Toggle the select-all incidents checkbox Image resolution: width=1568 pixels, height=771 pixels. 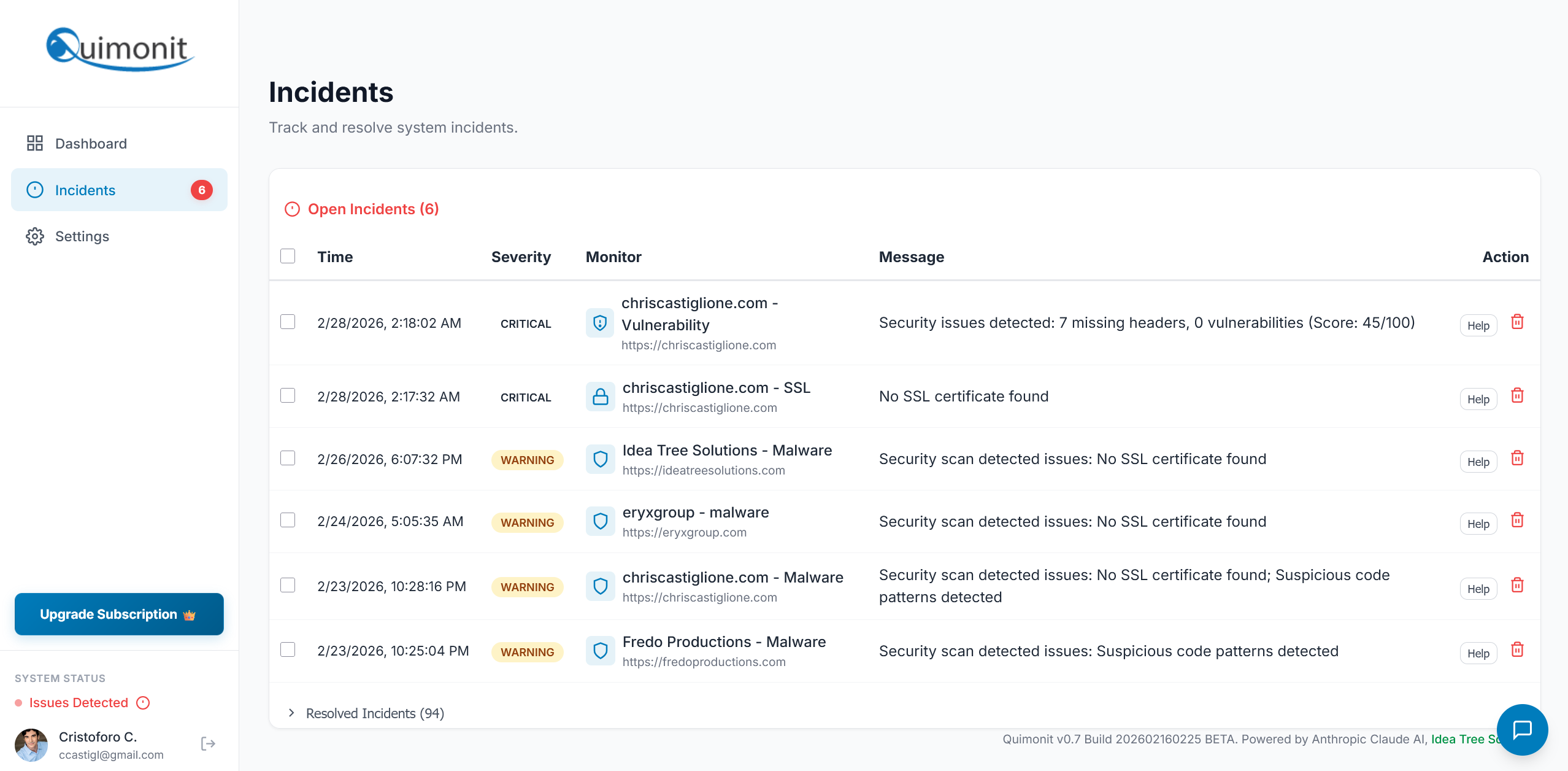click(x=288, y=256)
